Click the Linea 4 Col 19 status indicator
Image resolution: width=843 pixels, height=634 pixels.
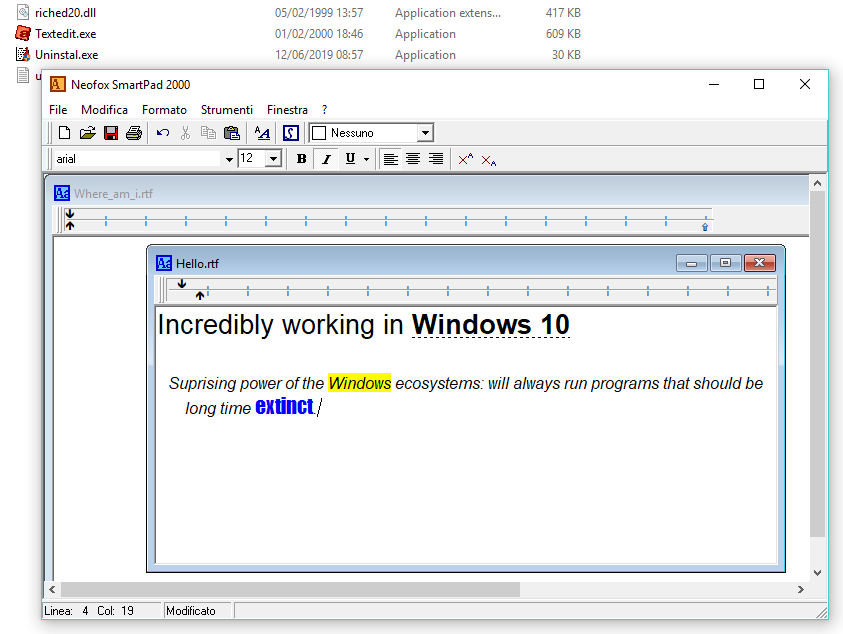tap(89, 611)
